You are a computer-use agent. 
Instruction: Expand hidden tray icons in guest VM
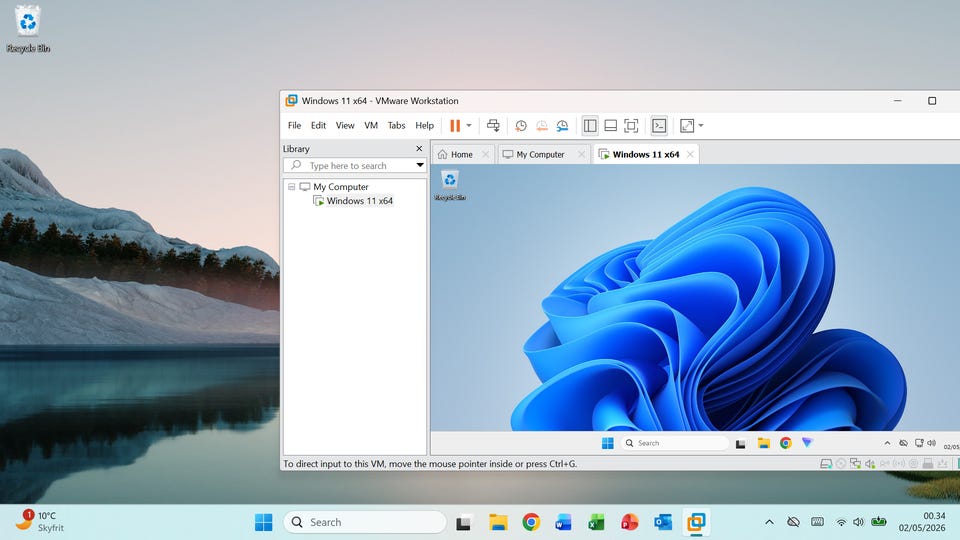coord(887,443)
